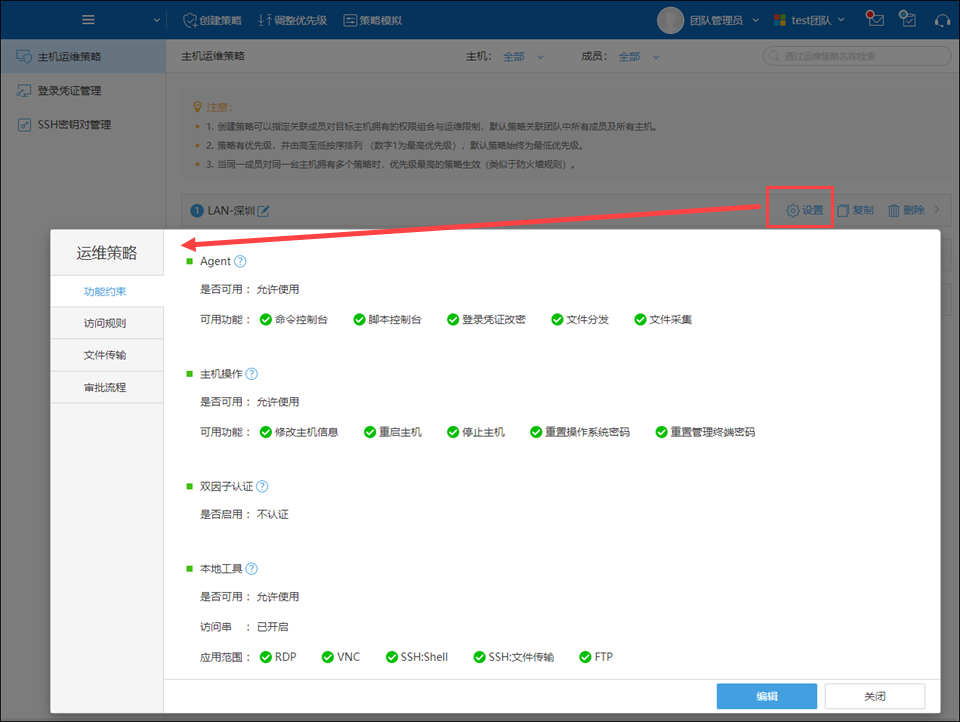Click the blue 编辑 button
The image size is (960, 722).
pos(766,696)
